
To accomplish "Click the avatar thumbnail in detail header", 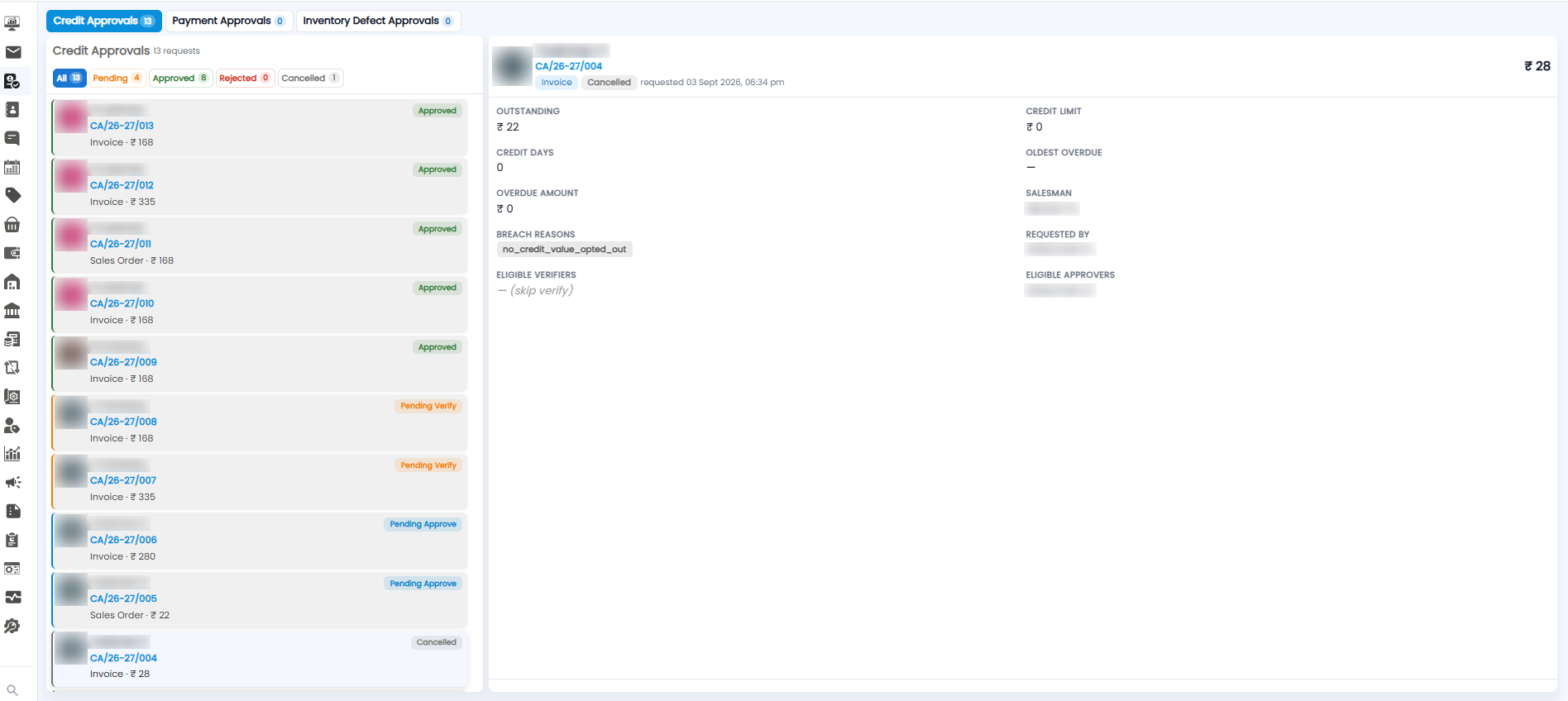I will tap(512, 65).
